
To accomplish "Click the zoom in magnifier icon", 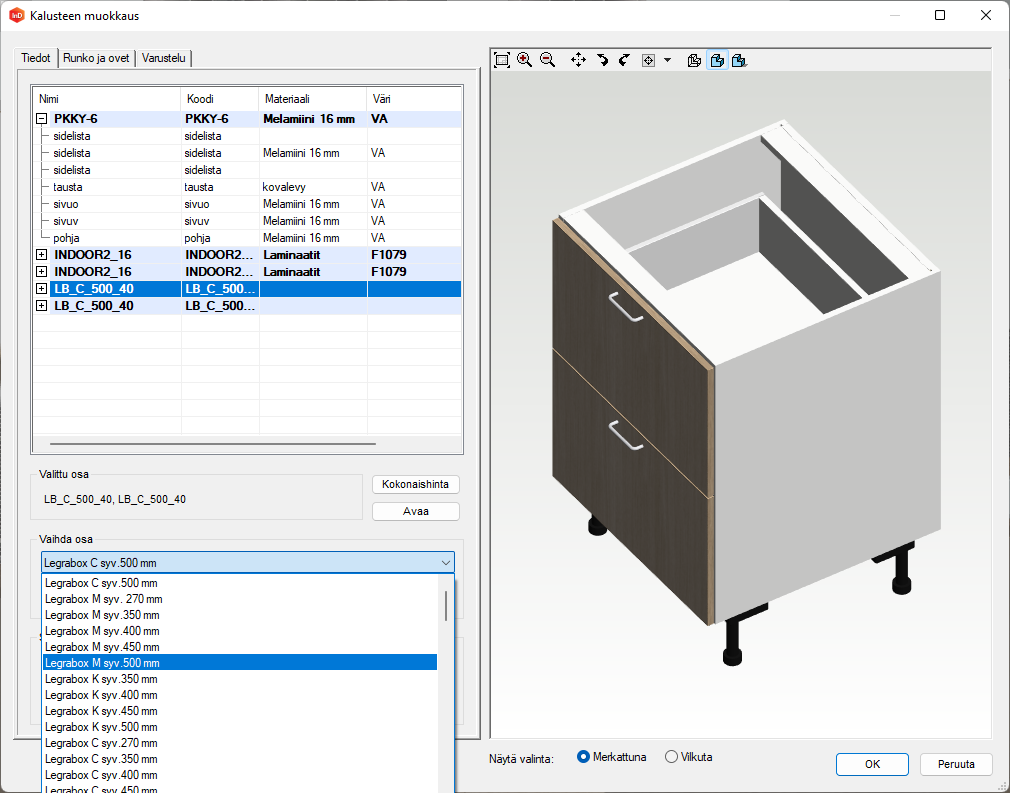I will [x=524, y=60].
